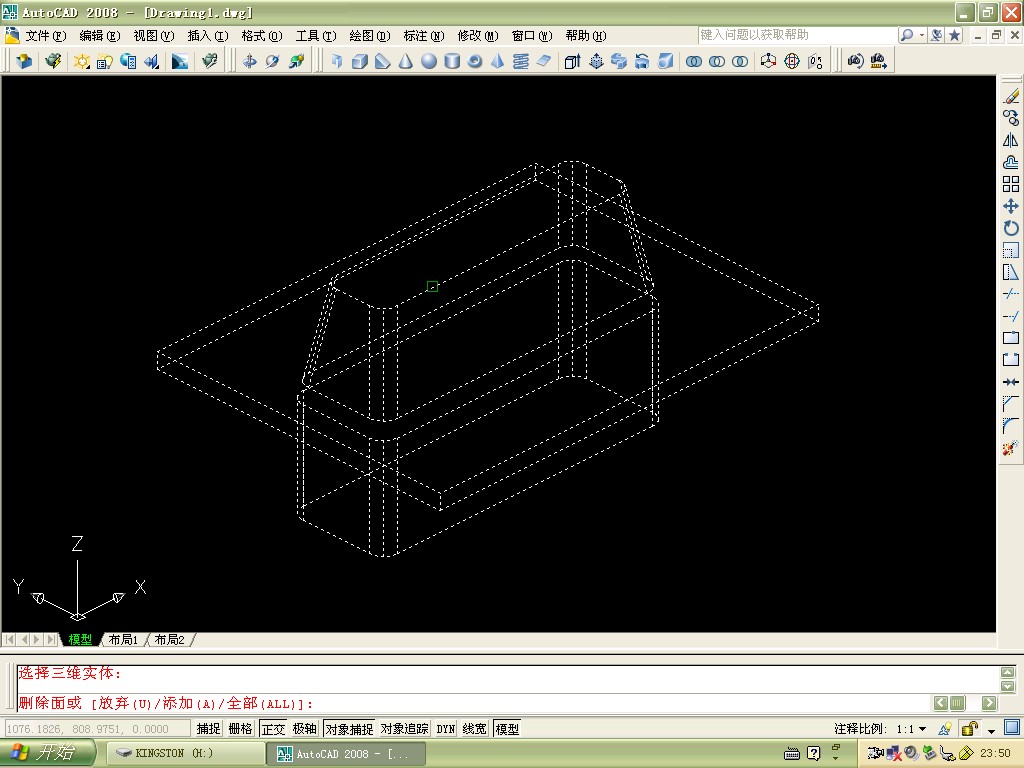
Task: Open KINGSTON (H:) taskbar window
Action: coord(184,754)
